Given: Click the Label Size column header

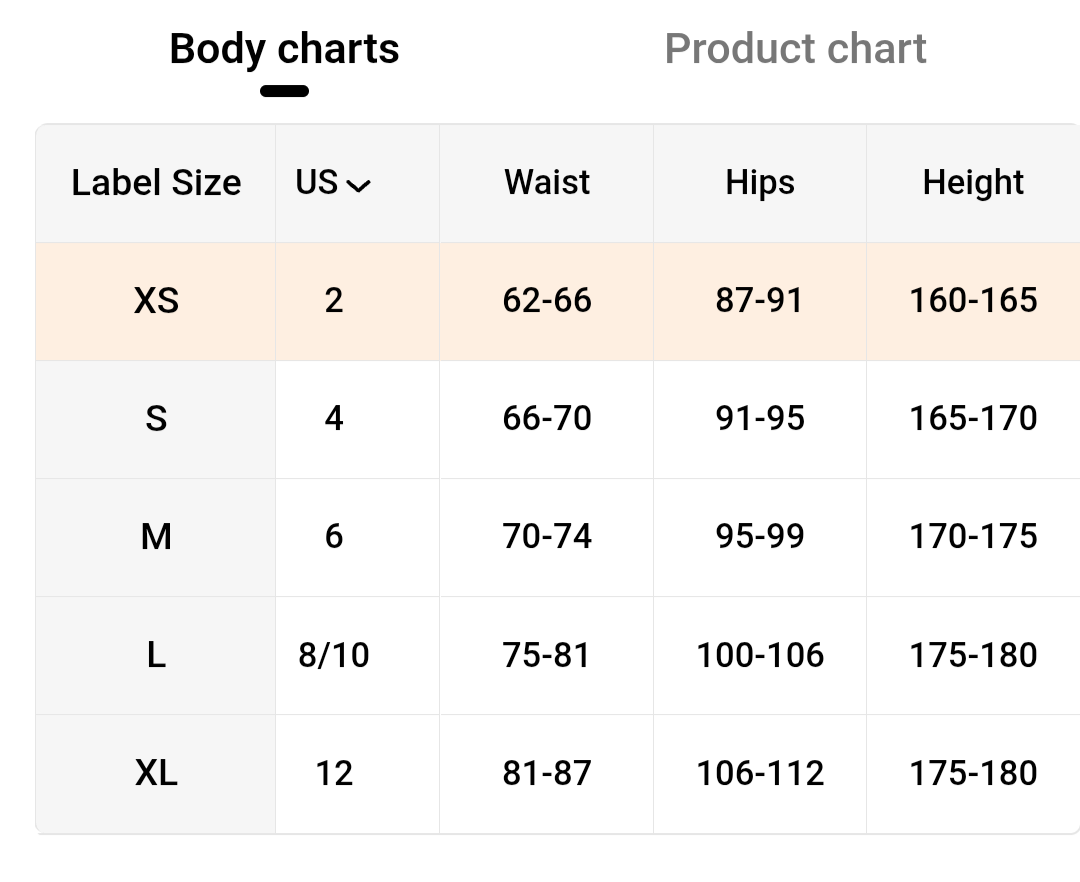Looking at the screenshot, I should click(156, 183).
